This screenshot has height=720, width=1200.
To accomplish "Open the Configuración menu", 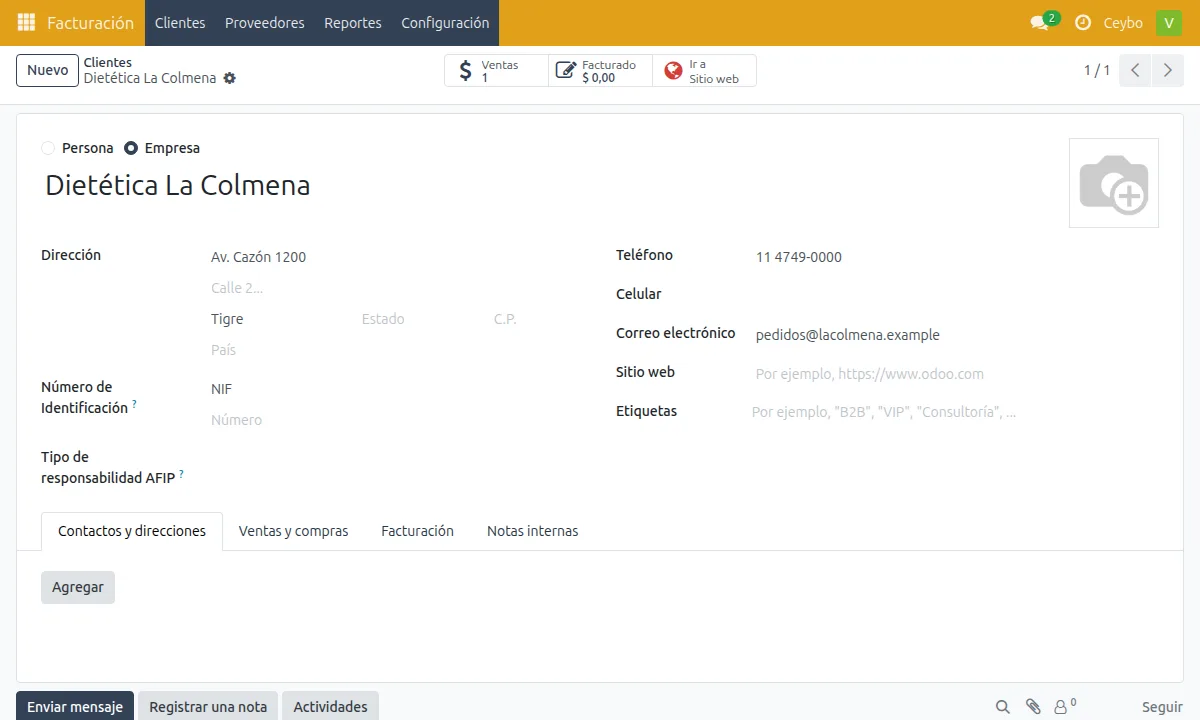I will [x=445, y=23].
